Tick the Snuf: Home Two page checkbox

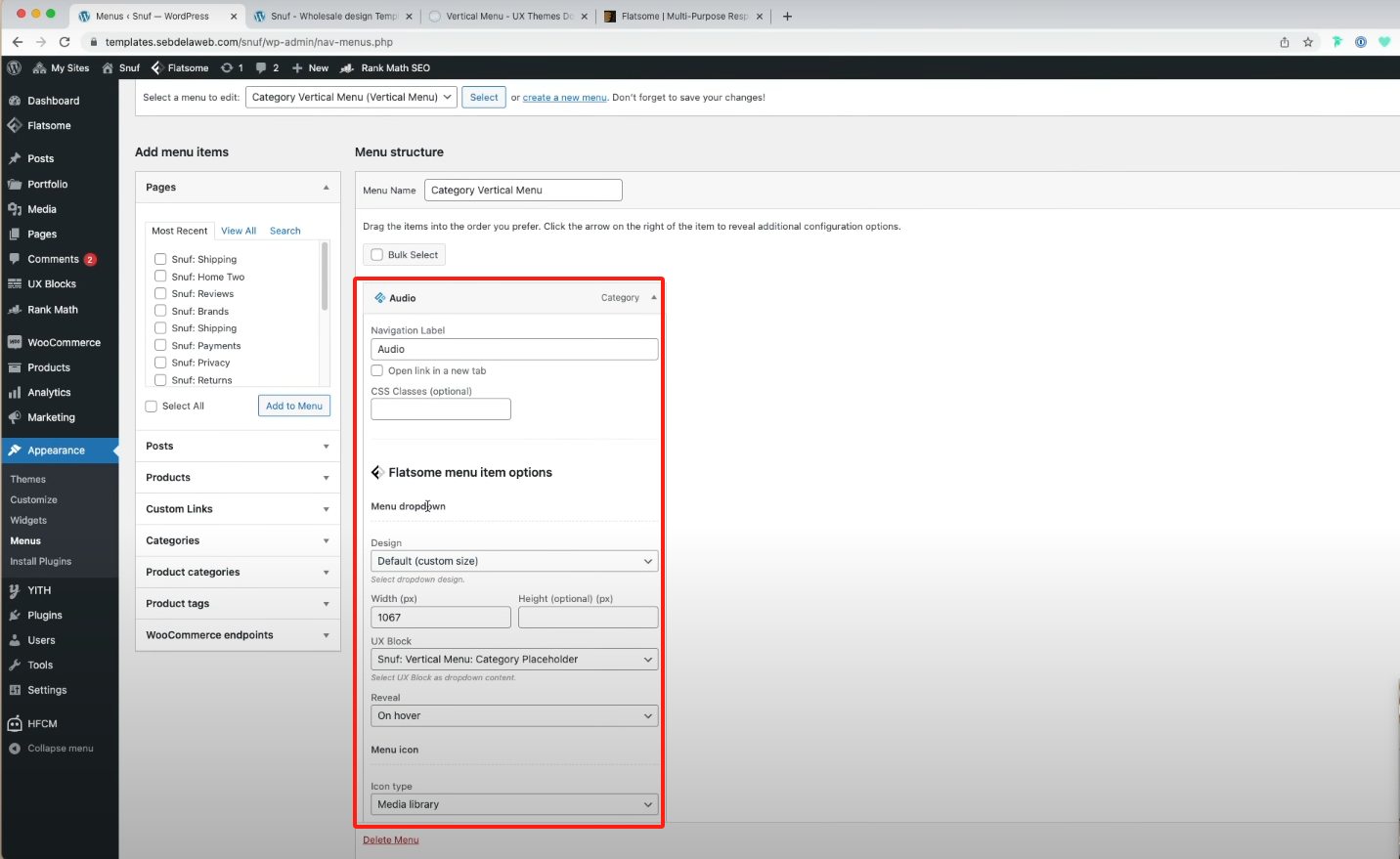click(160, 277)
